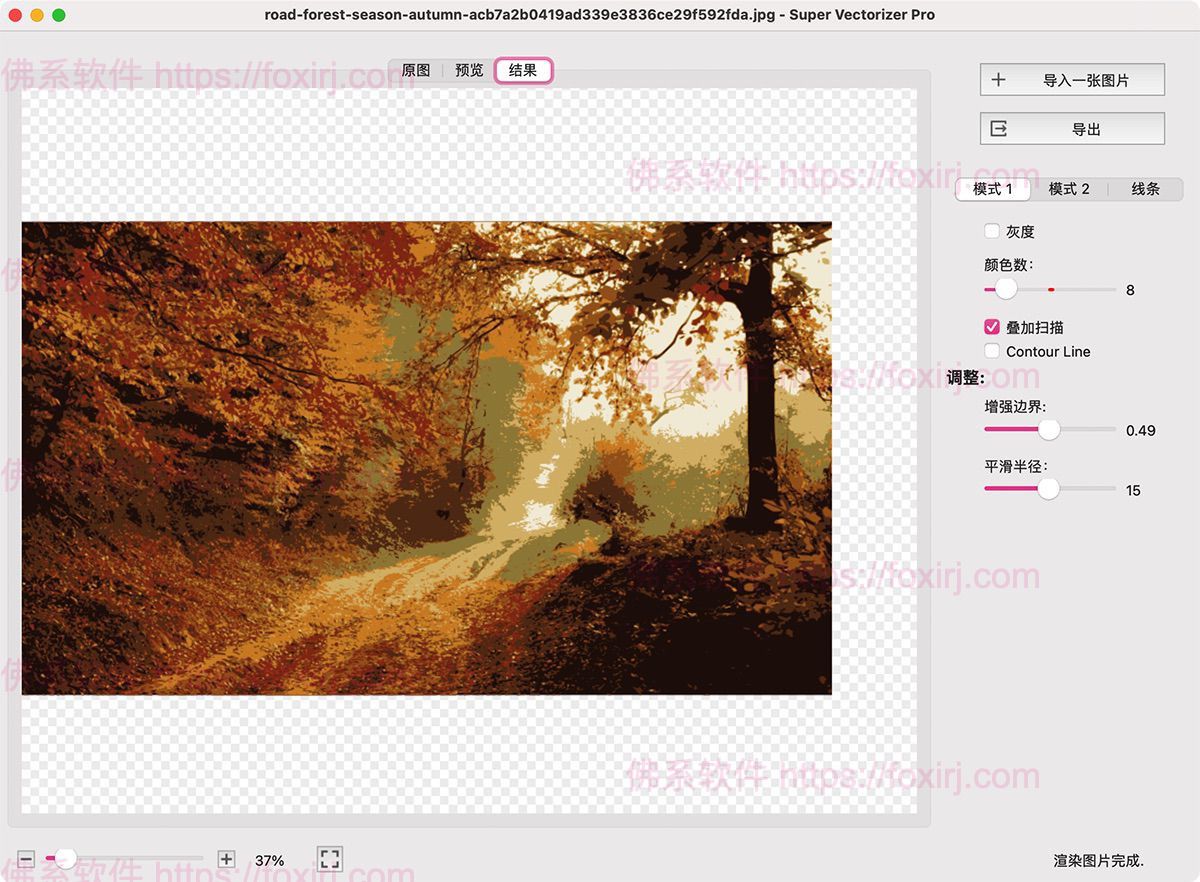Click the plus icon on the import button

(x=997, y=79)
